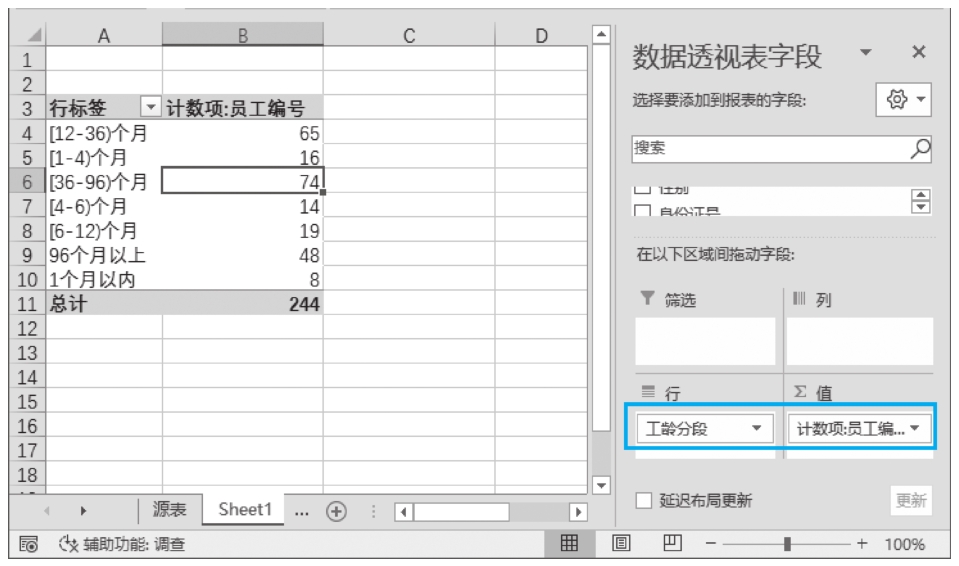The image size is (959, 566).
Task: Click the 筛选 filter area box
Action: pos(705,341)
